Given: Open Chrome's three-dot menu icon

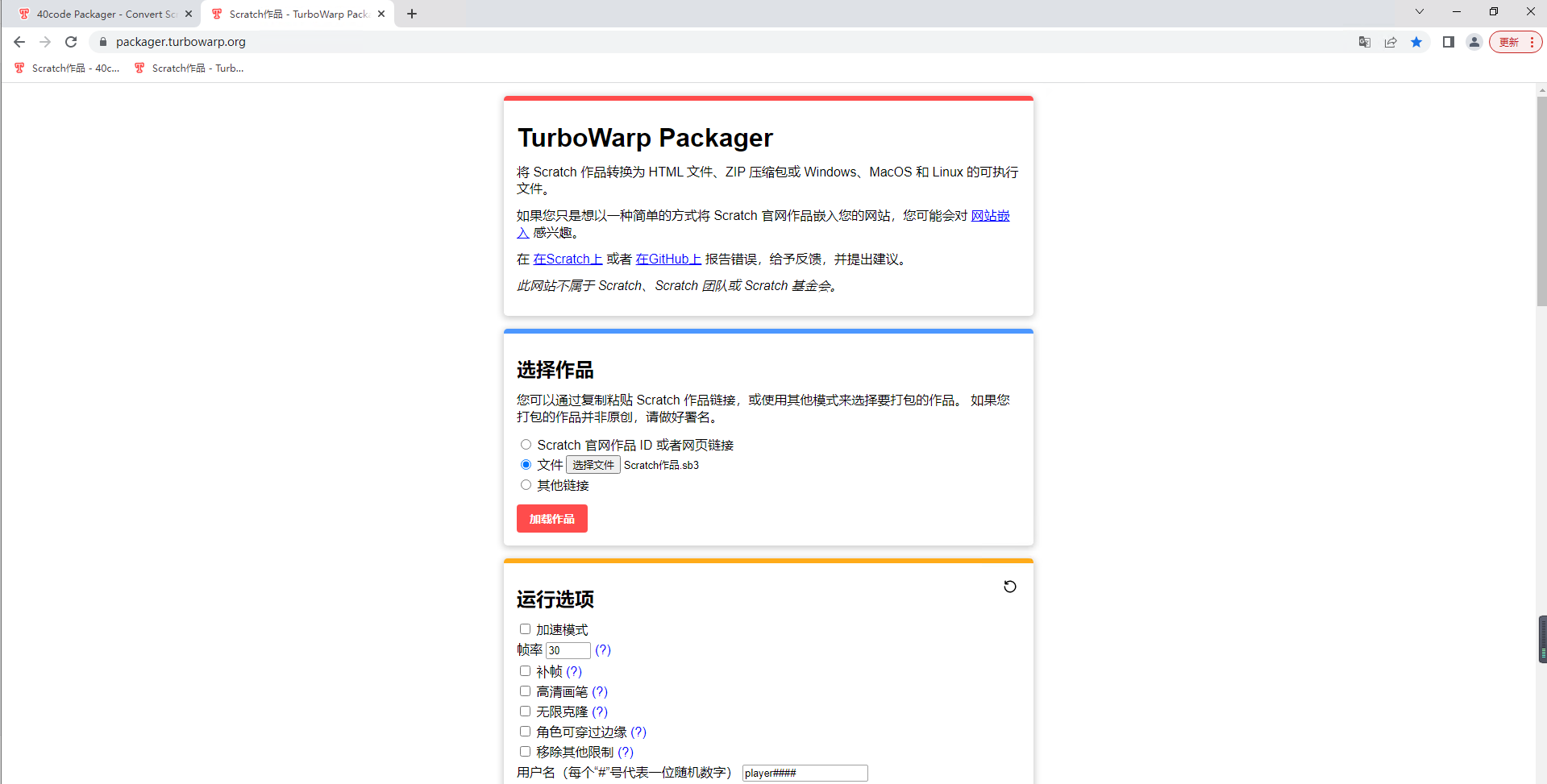Looking at the screenshot, I should 1532,42.
